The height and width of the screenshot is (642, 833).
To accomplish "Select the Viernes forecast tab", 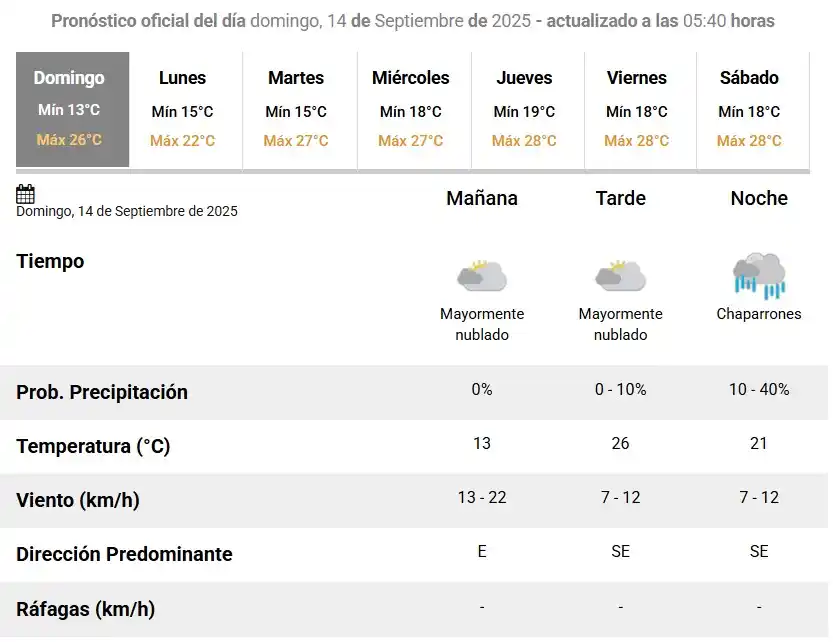I will (x=638, y=109).
